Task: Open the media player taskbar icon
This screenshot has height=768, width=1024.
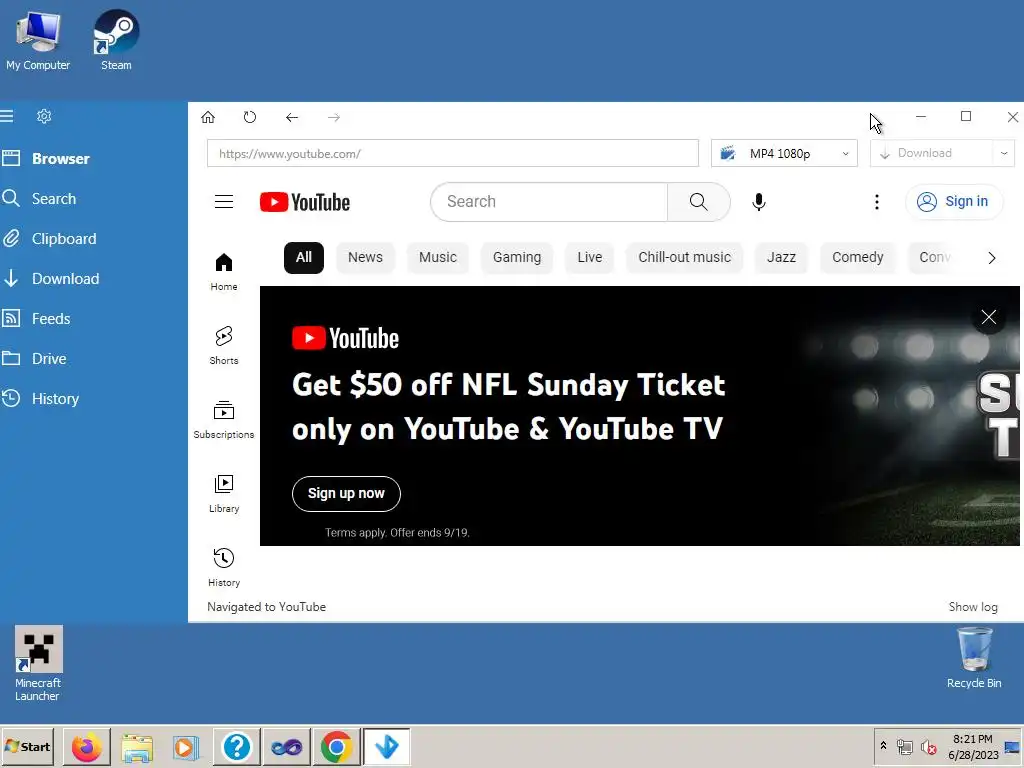Action: tap(187, 746)
